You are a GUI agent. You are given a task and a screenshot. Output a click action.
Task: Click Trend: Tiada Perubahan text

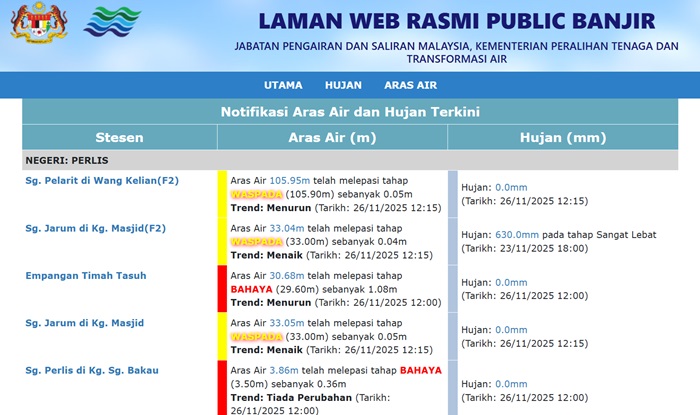291,398
